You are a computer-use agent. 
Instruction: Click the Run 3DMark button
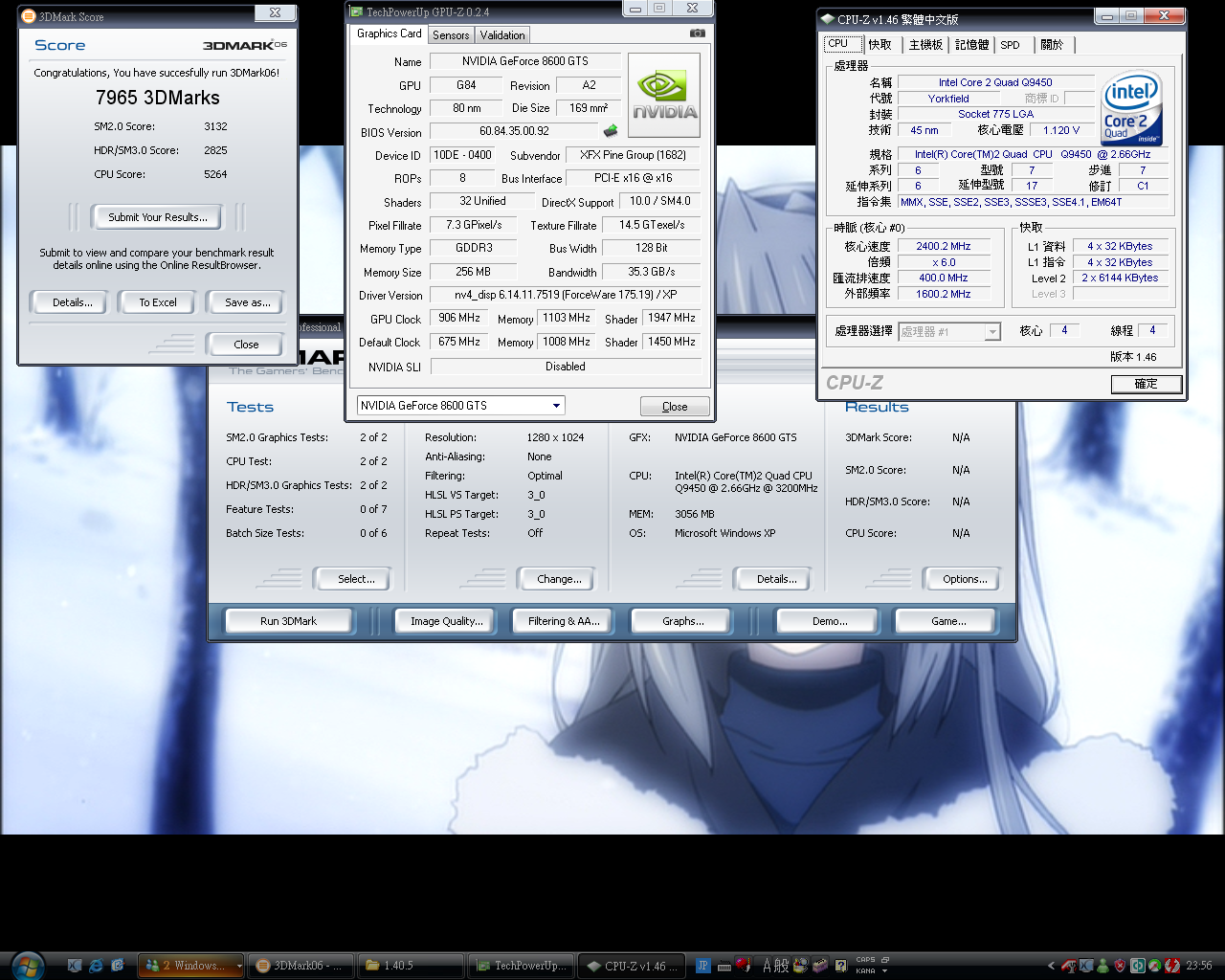288,621
